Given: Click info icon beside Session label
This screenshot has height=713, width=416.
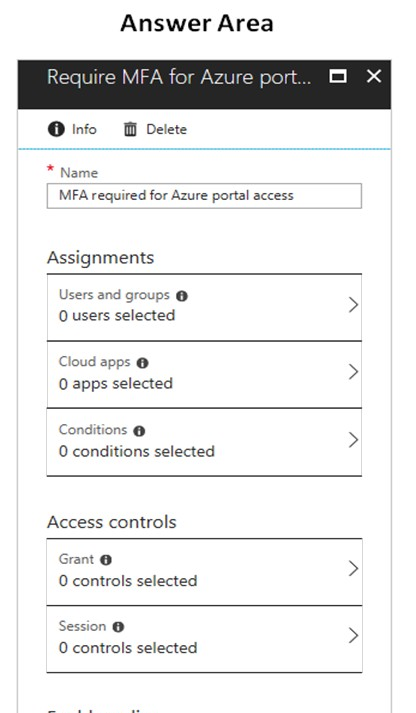Looking at the screenshot, I should (x=118, y=627).
